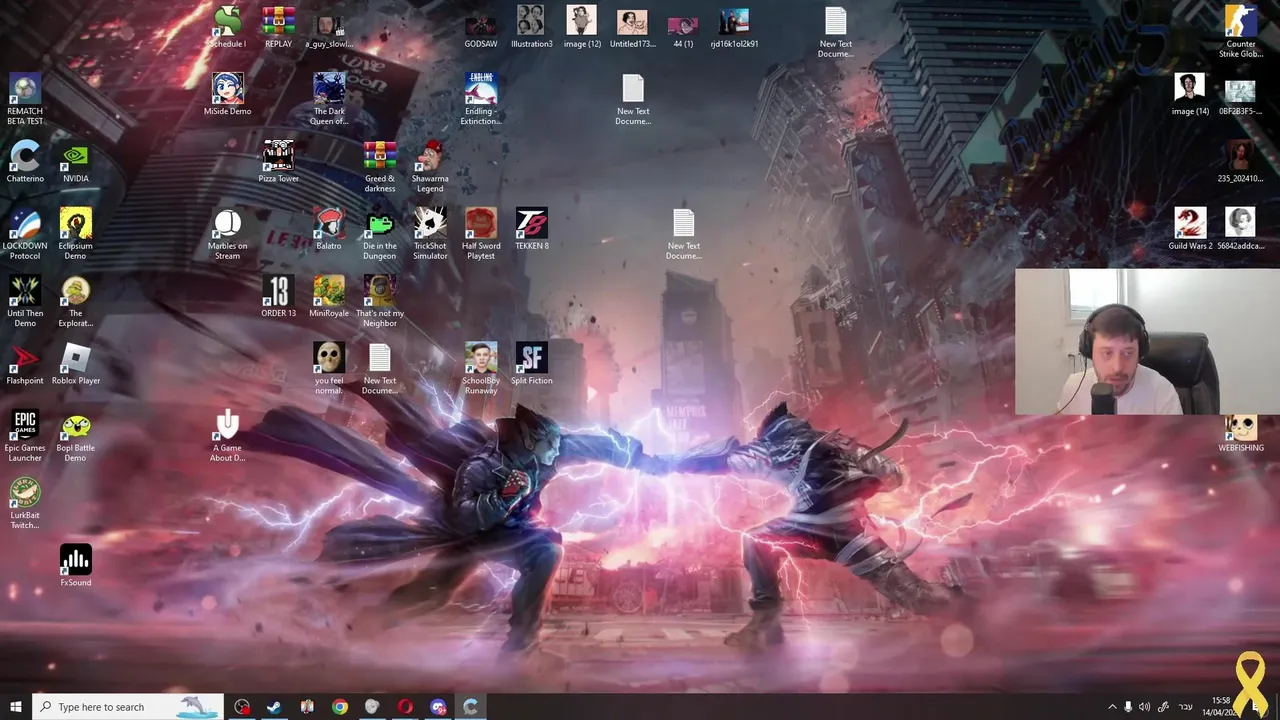
Task: Show hidden system tray icons
Action: click(x=1112, y=707)
